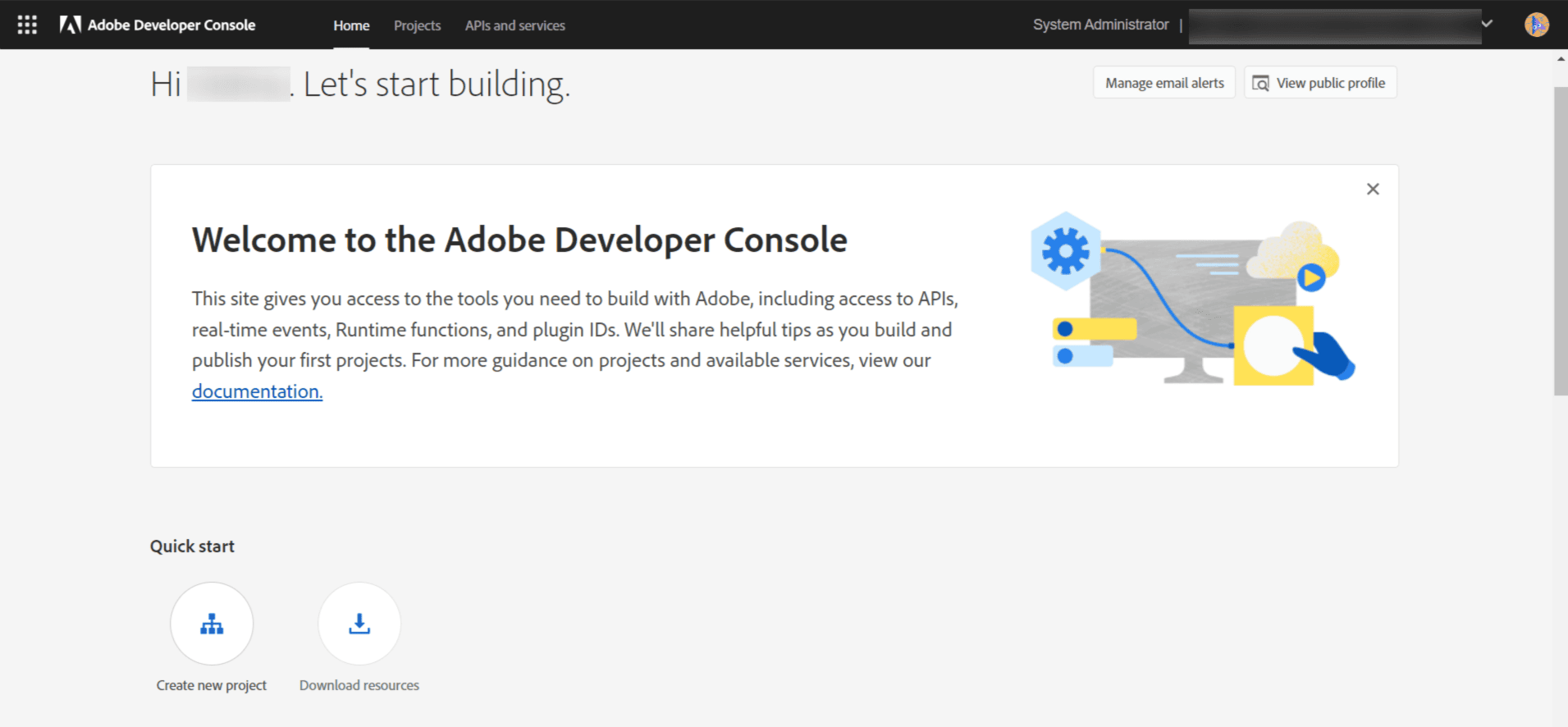Click Manage email alerts button
Viewport: 1568px width, 727px height.
pyautogui.click(x=1164, y=82)
